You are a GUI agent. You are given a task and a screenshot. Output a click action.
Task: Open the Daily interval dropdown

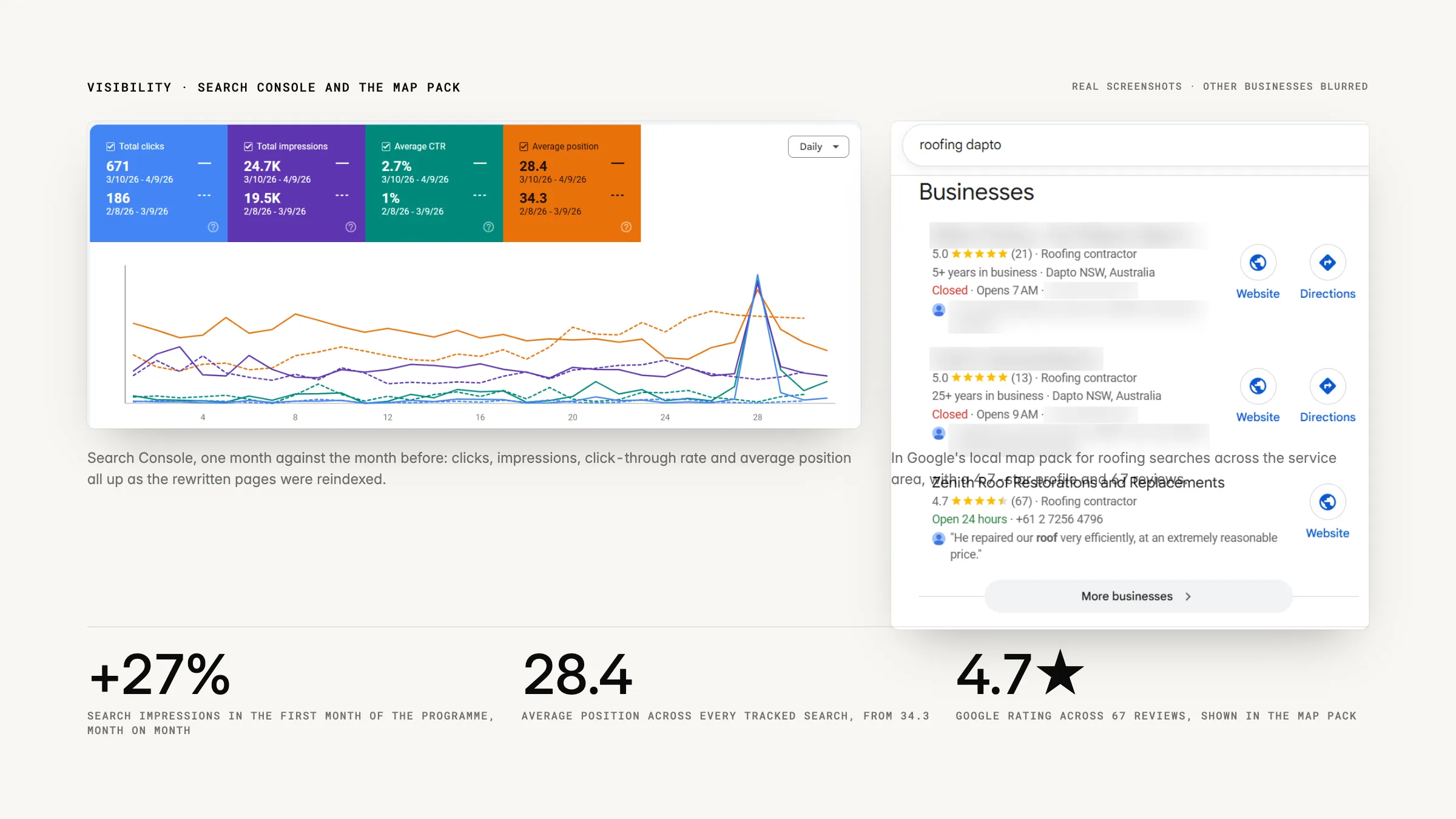pyautogui.click(x=818, y=147)
